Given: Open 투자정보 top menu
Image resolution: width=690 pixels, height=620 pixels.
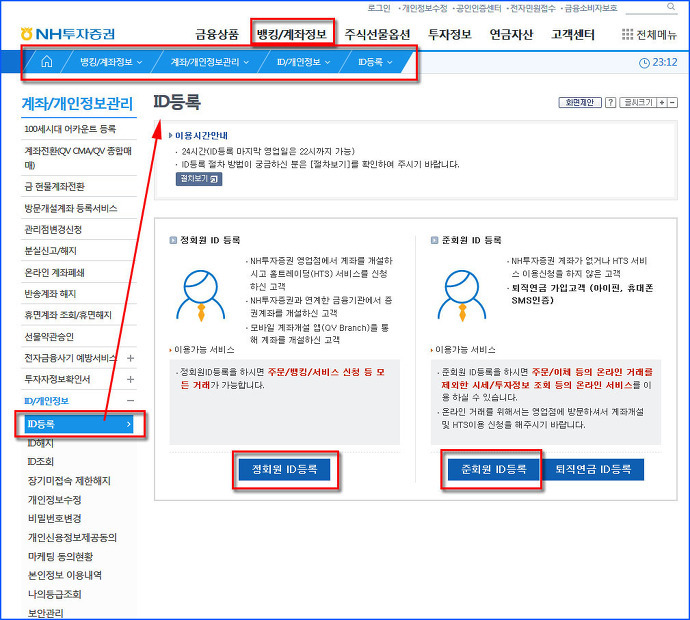Looking at the screenshot, I should [x=450, y=34].
